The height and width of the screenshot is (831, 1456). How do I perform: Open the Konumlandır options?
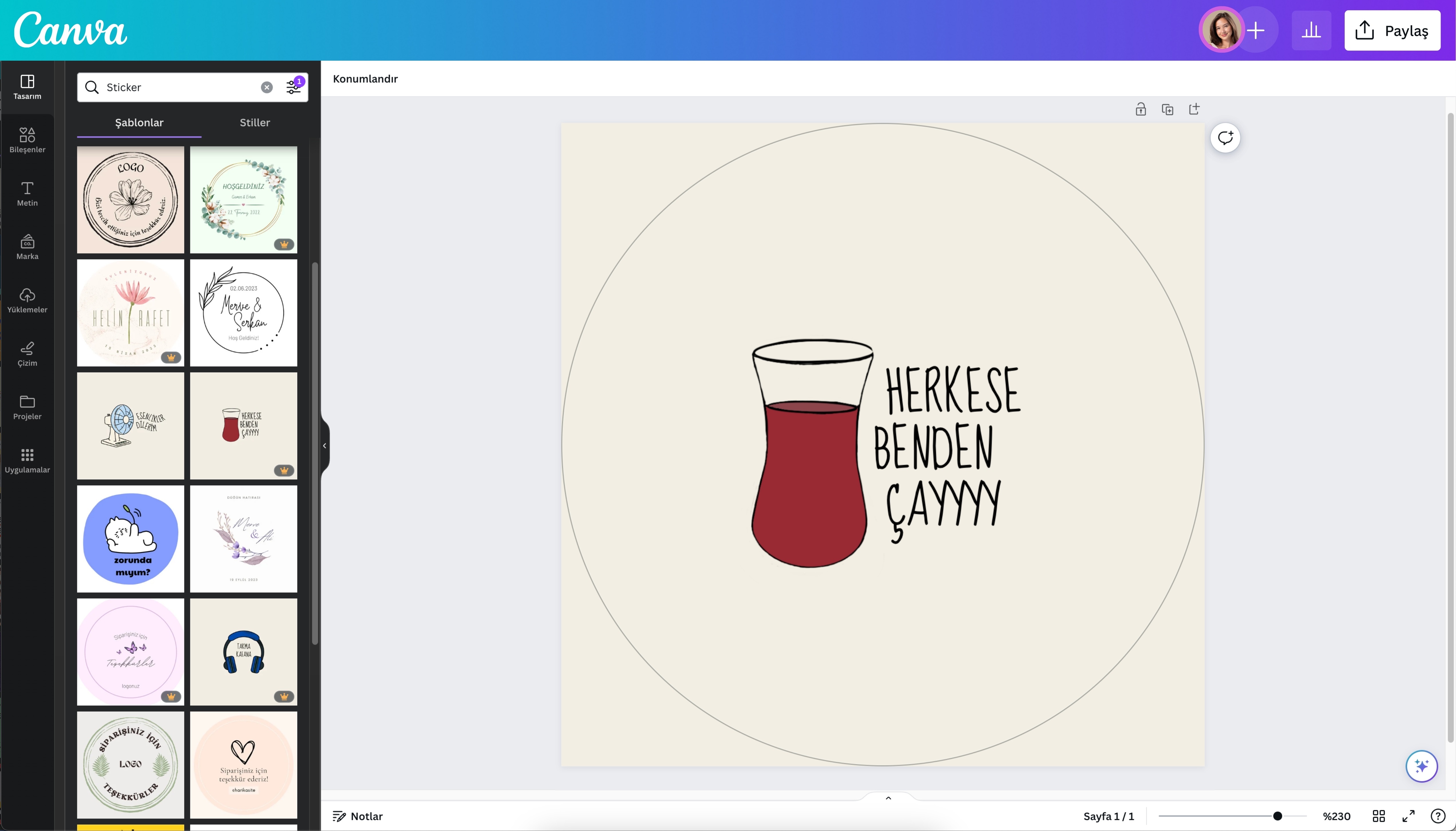tap(365, 78)
